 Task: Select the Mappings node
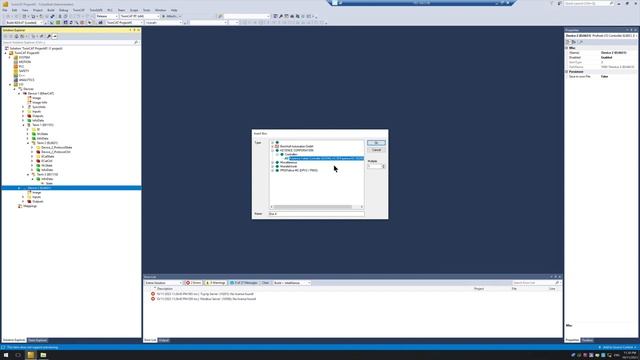(x=30, y=206)
